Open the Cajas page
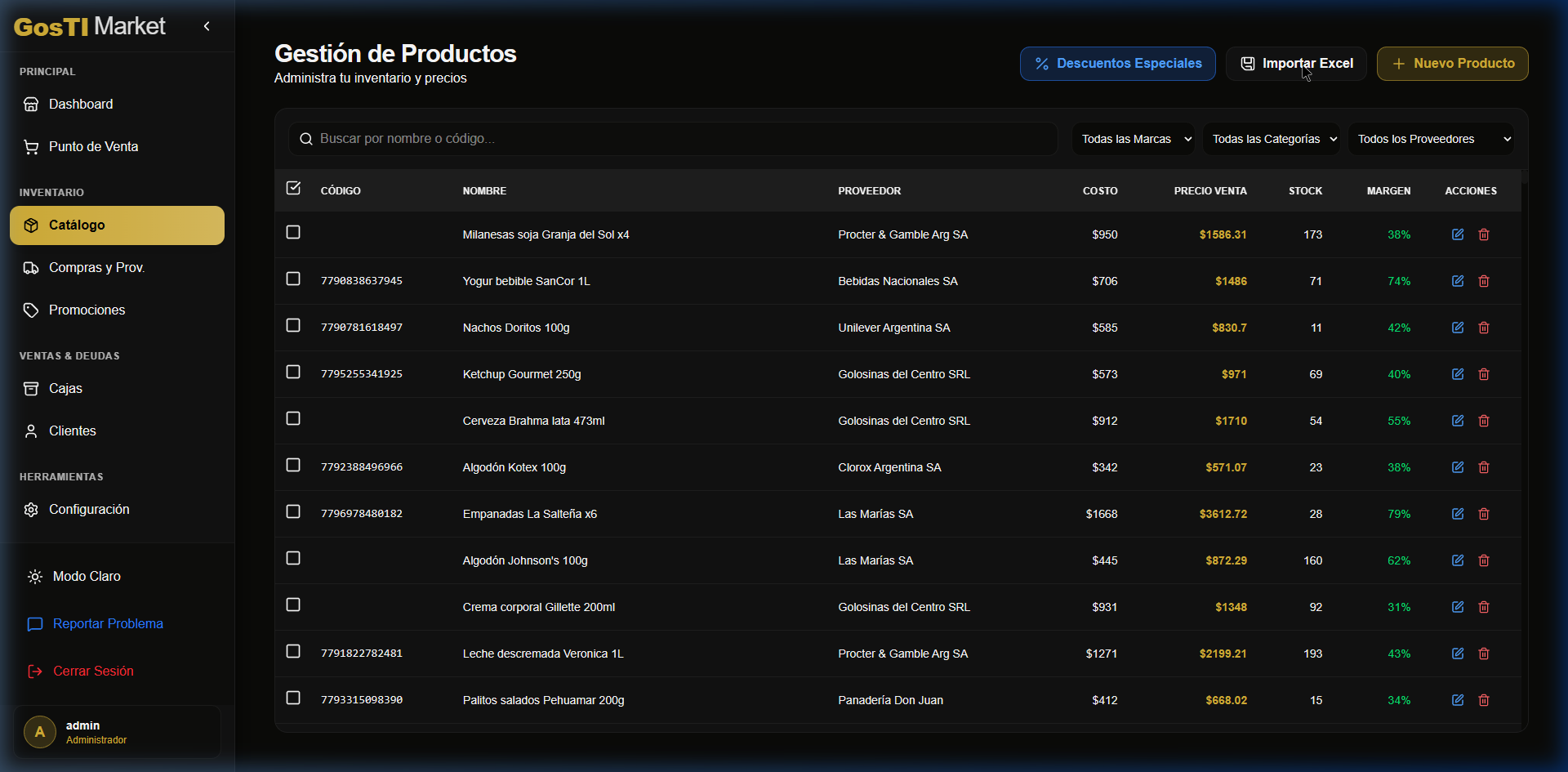Viewport: 1568px width, 772px height. (117, 389)
